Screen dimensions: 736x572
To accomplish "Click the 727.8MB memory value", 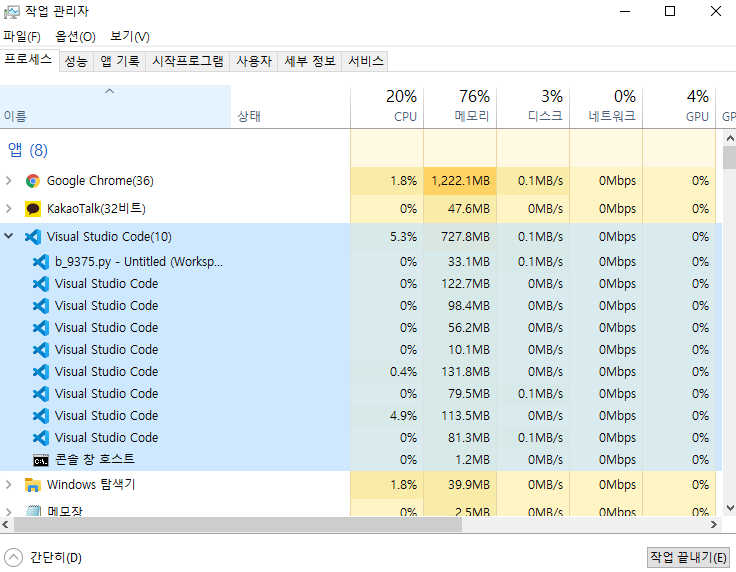I will (465, 237).
